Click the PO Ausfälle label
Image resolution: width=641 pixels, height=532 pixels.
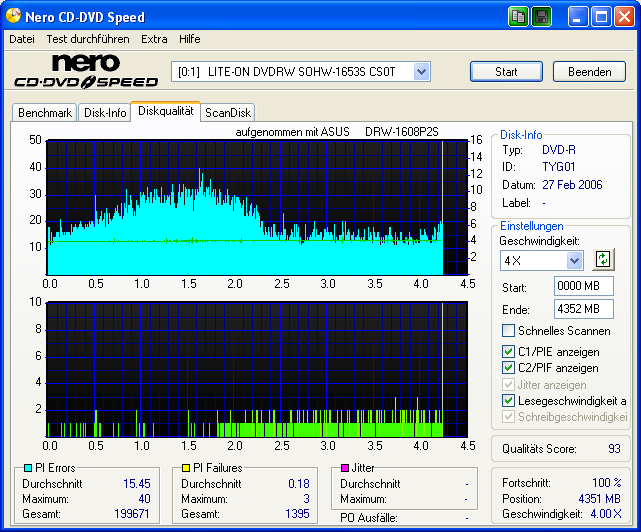pos(368,518)
